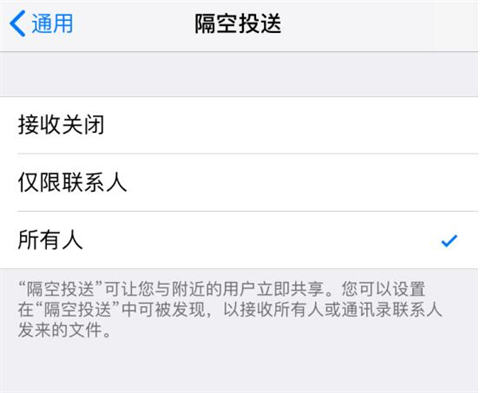Allow everyone by tapping 所有人 text
Image resolution: width=480 pixels, height=393 pixels.
(50, 240)
